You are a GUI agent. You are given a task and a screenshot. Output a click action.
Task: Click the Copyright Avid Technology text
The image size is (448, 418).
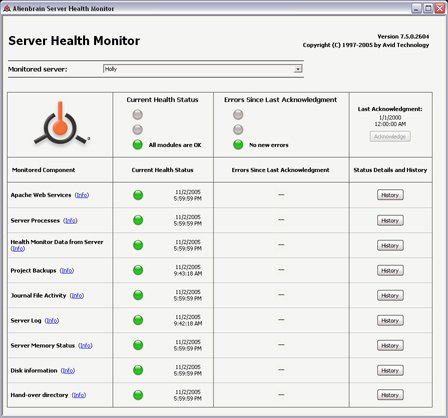366,45
